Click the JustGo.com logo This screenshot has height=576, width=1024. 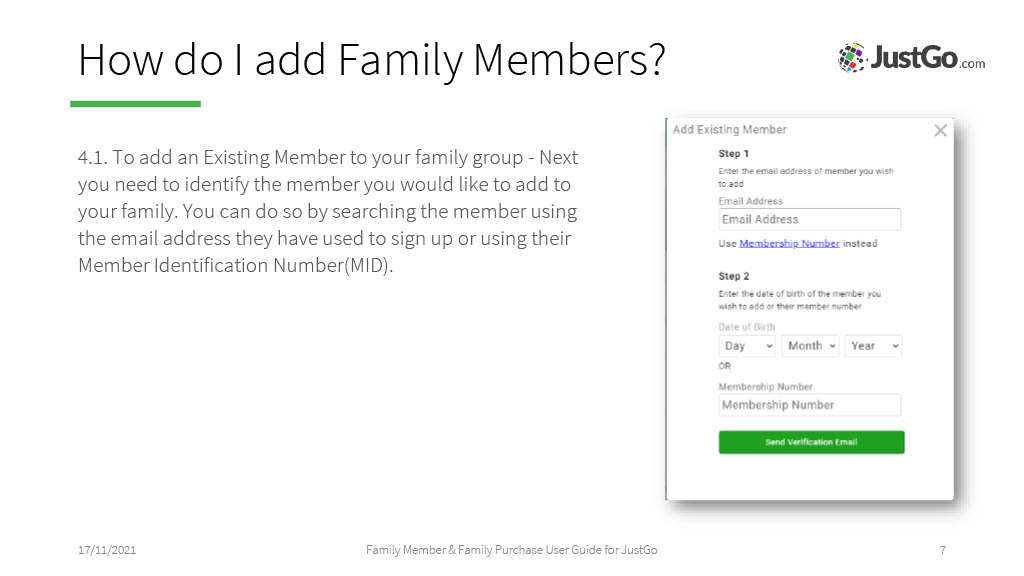[x=912, y=58]
